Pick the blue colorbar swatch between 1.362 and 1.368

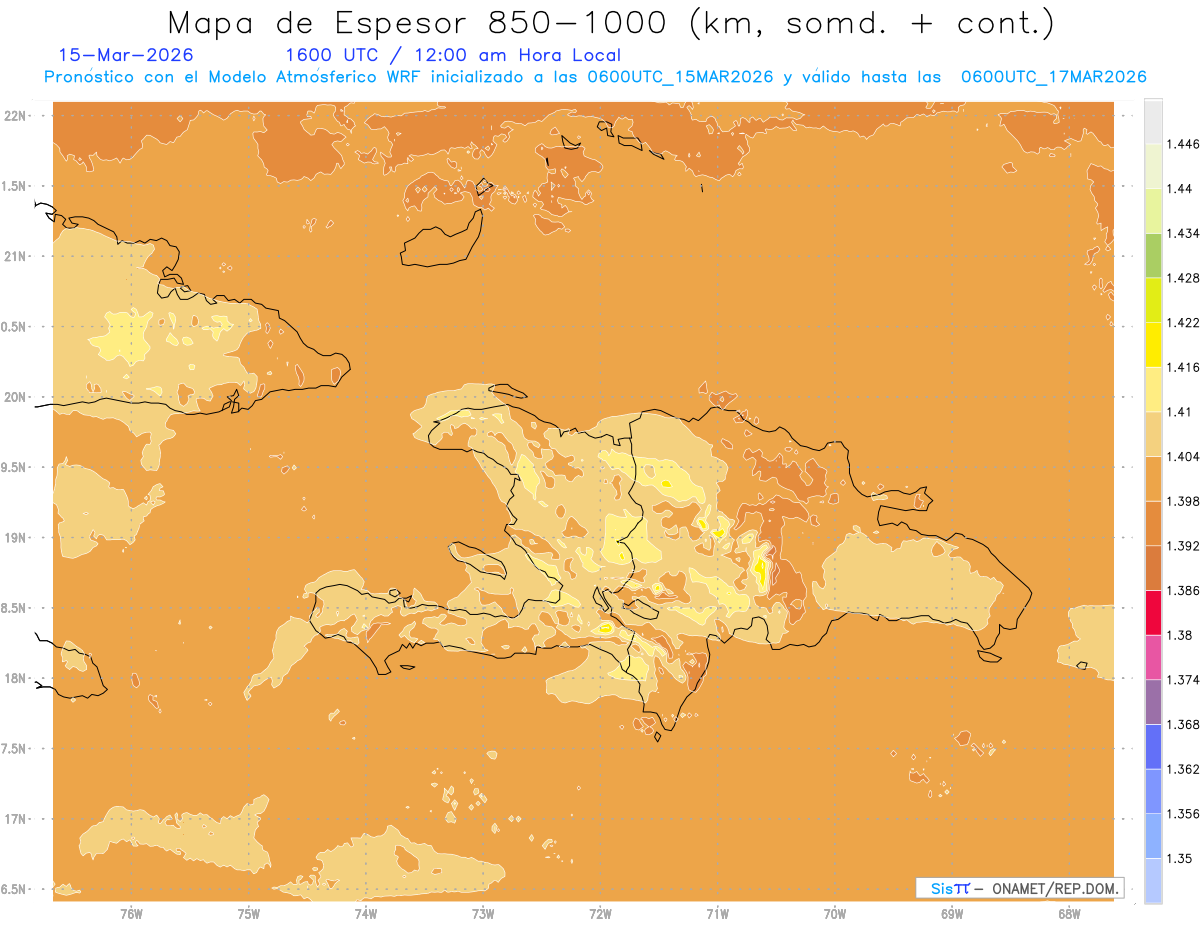1153,747
